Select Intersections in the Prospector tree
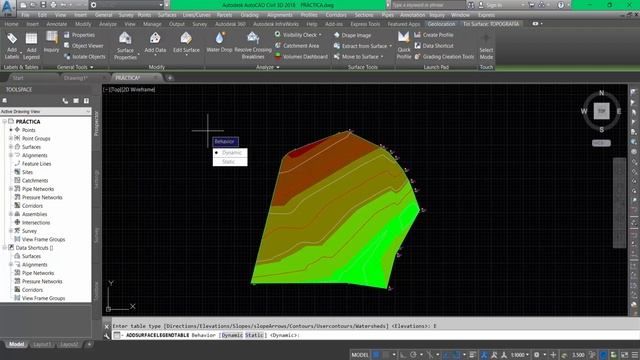 (x=36, y=222)
